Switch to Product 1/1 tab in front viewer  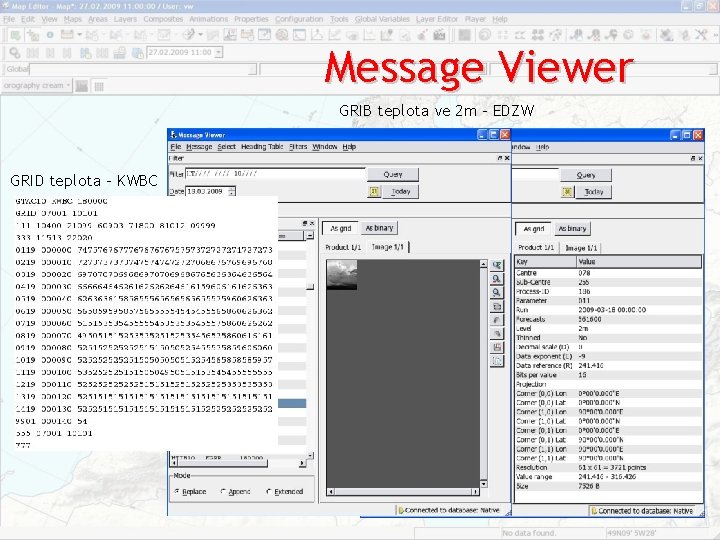tap(343, 247)
